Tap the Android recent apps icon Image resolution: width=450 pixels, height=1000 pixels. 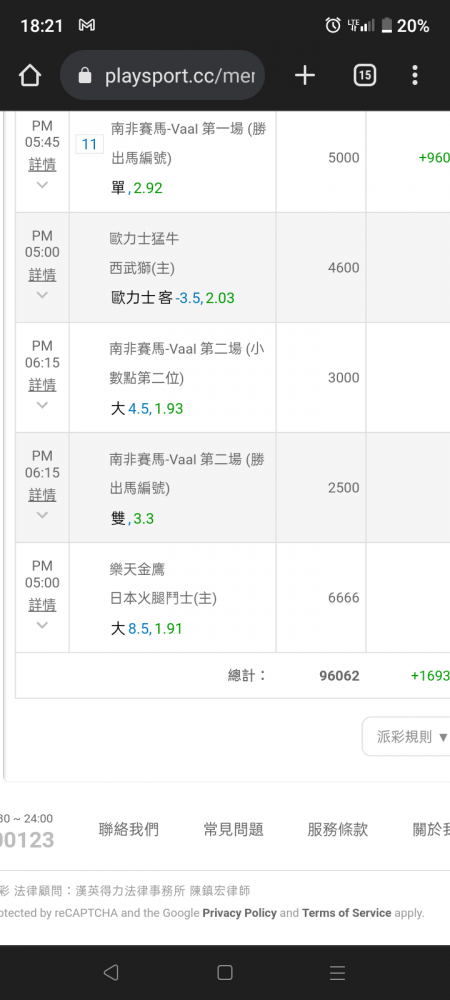click(x=337, y=972)
